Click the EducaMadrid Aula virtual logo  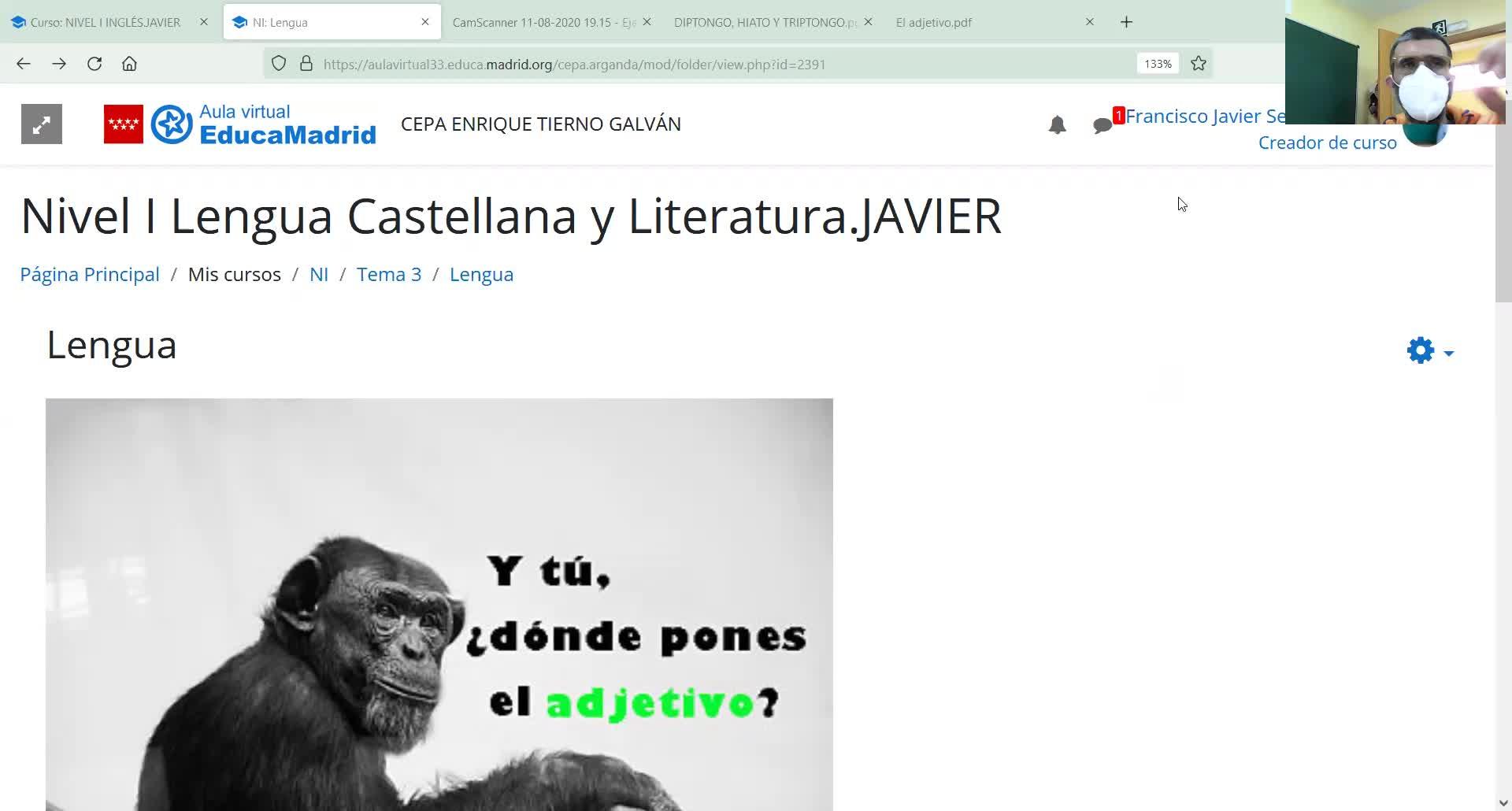coord(240,124)
